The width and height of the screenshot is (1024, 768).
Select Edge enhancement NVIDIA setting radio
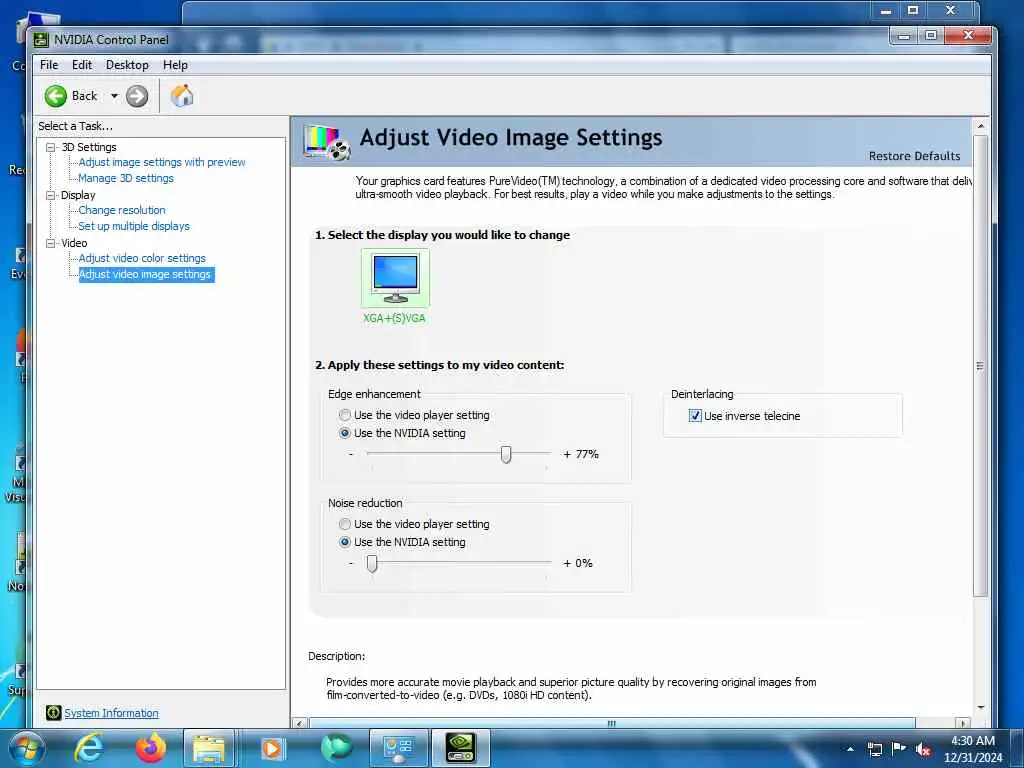[x=345, y=433]
